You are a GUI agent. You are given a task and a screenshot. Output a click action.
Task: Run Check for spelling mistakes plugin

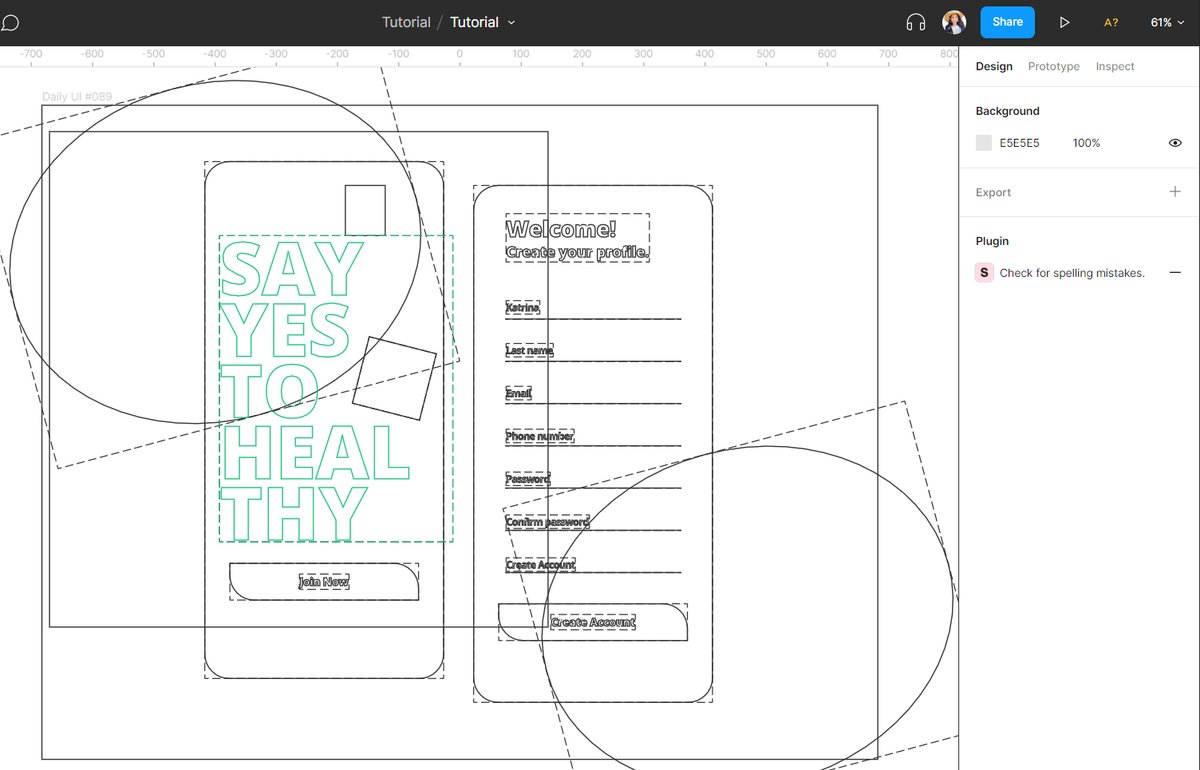coord(1072,273)
